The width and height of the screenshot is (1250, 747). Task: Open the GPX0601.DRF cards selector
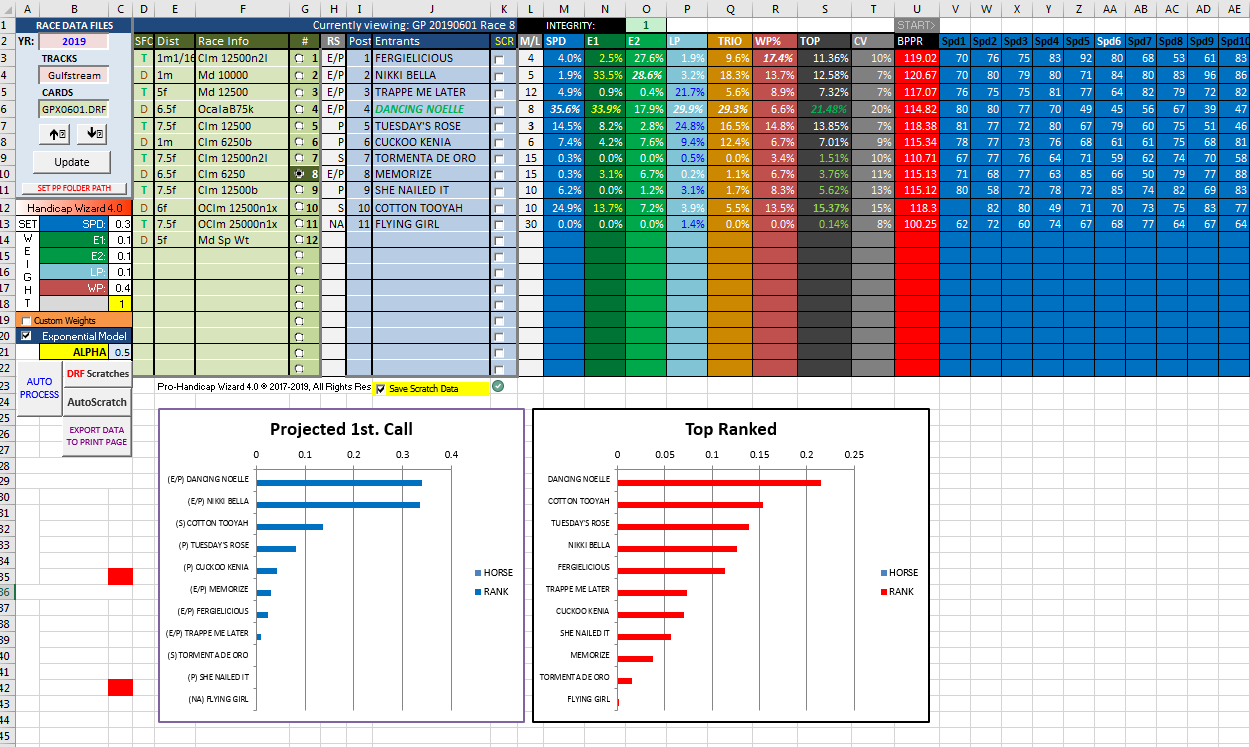click(72, 108)
